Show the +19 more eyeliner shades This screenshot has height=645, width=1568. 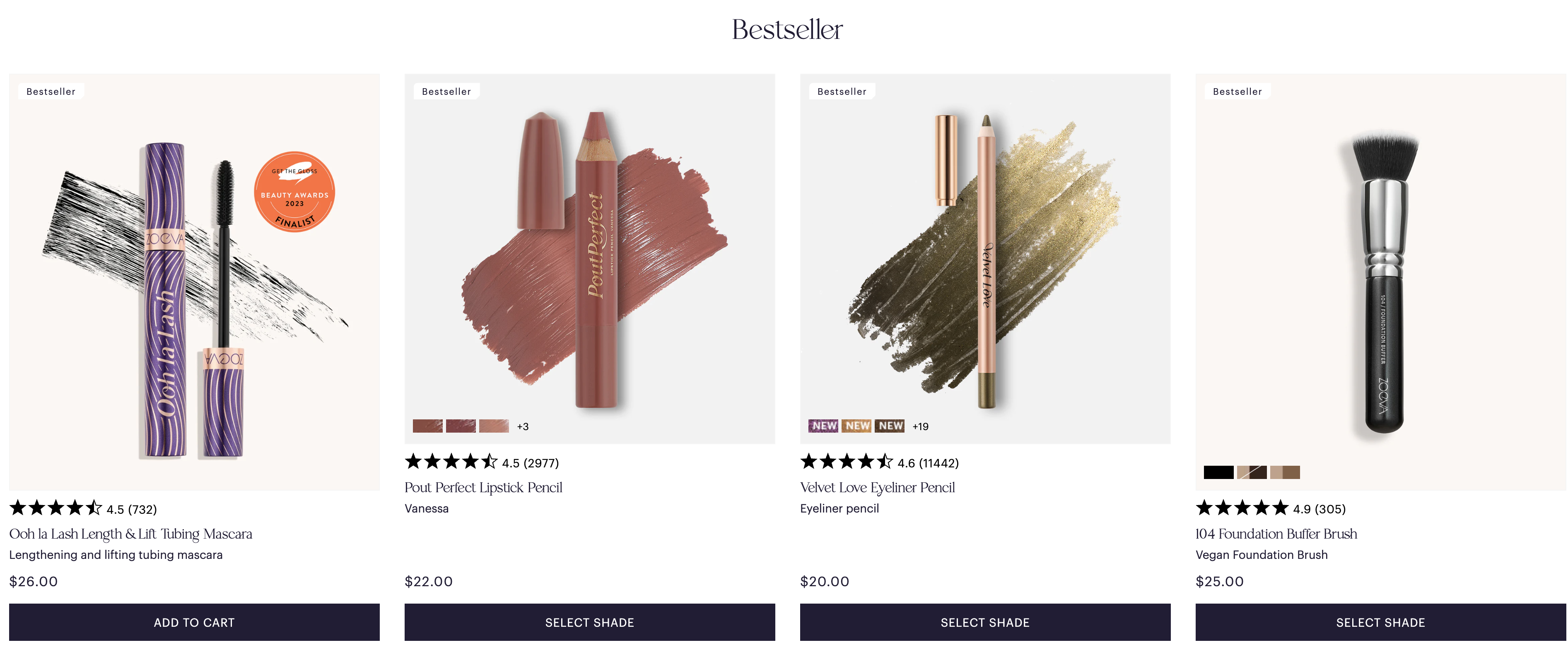click(x=920, y=426)
